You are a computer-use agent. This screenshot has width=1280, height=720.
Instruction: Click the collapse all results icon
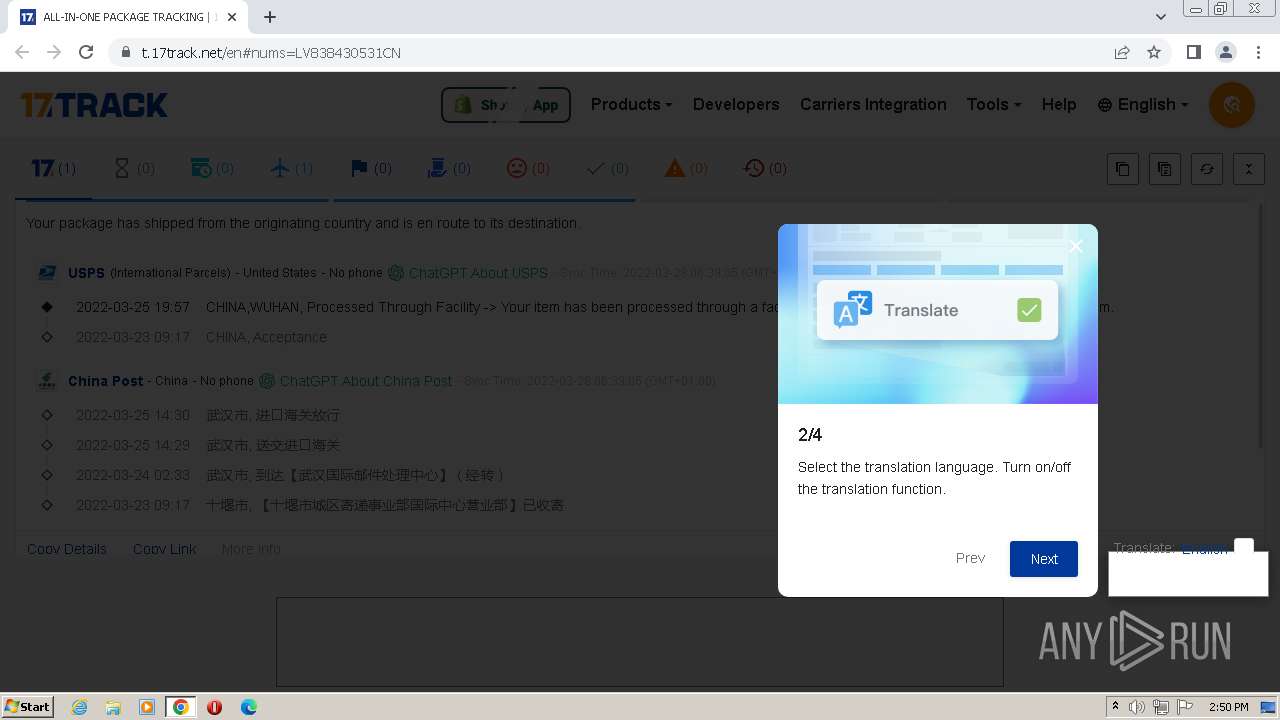(x=1249, y=169)
